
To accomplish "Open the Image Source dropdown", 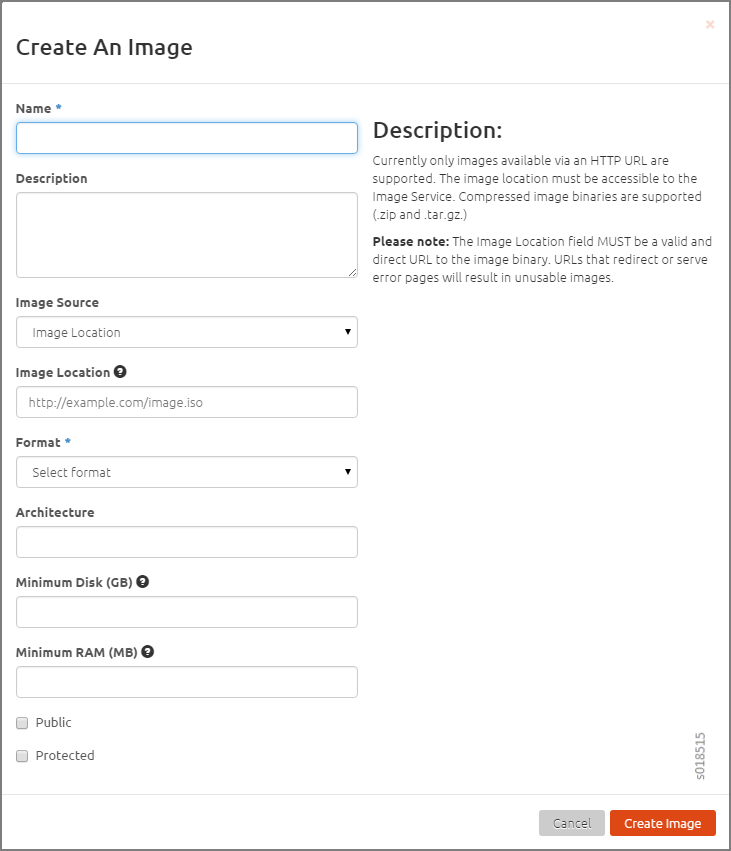I will [x=187, y=332].
